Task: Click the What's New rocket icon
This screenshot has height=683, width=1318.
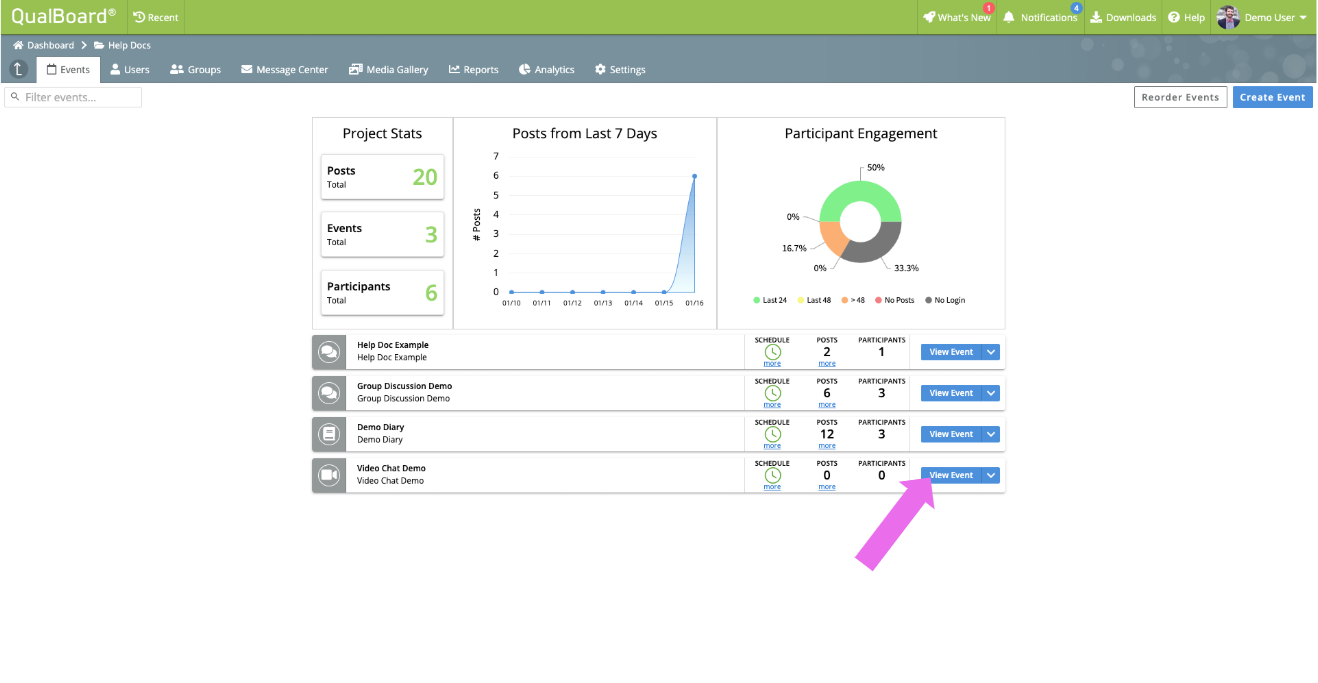Action: [929, 17]
